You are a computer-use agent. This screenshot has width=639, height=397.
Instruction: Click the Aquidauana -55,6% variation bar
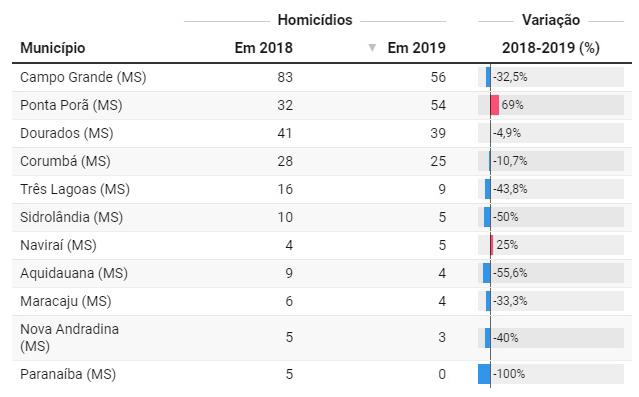487,273
